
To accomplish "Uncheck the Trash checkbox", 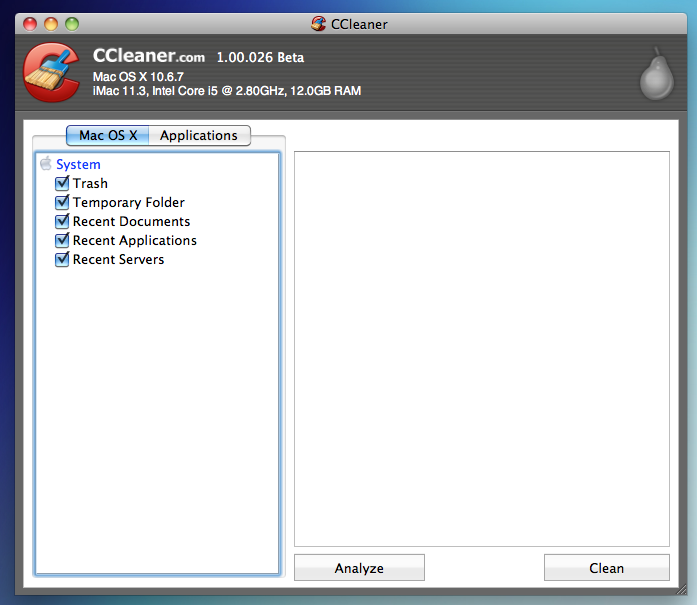I will pyautogui.click(x=62, y=183).
